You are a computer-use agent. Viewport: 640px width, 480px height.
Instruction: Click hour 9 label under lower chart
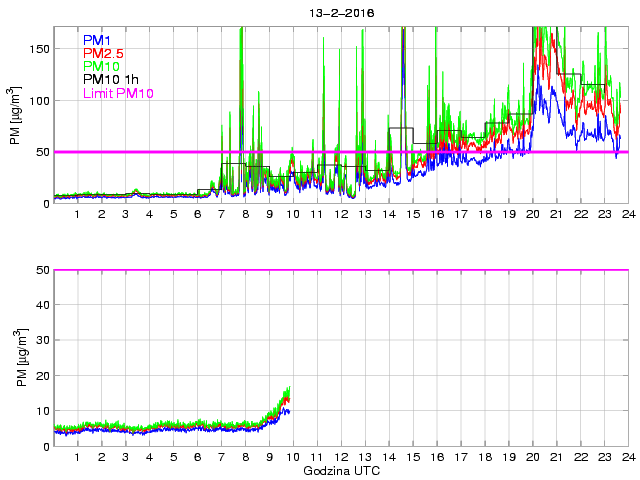(x=269, y=457)
